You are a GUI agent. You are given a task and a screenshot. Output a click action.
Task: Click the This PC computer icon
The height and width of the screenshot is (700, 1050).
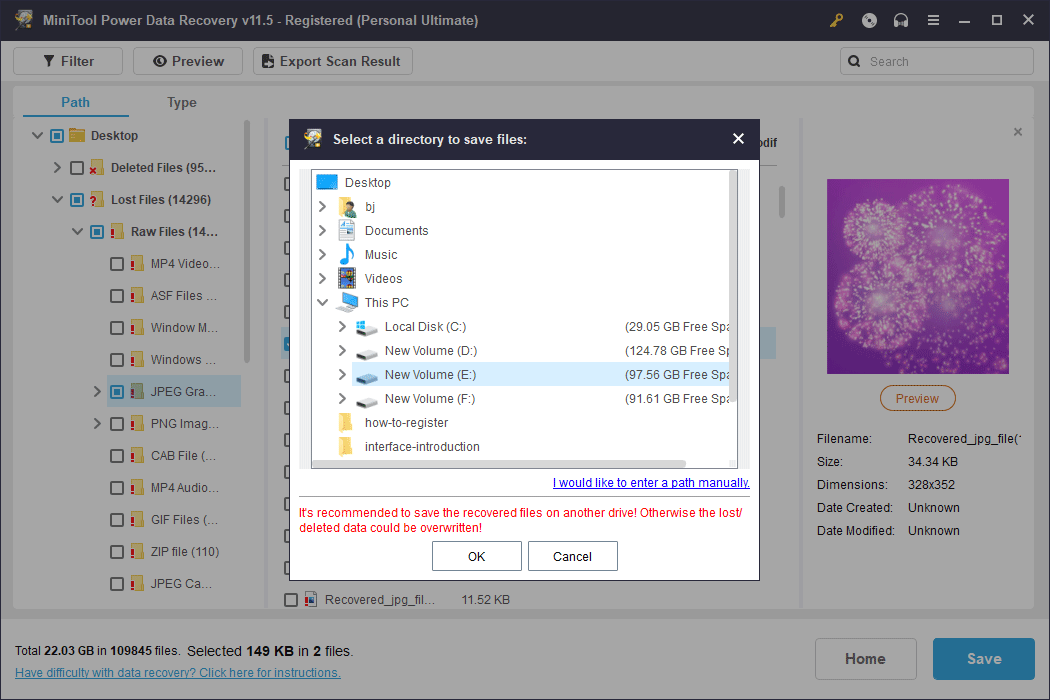point(347,303)
